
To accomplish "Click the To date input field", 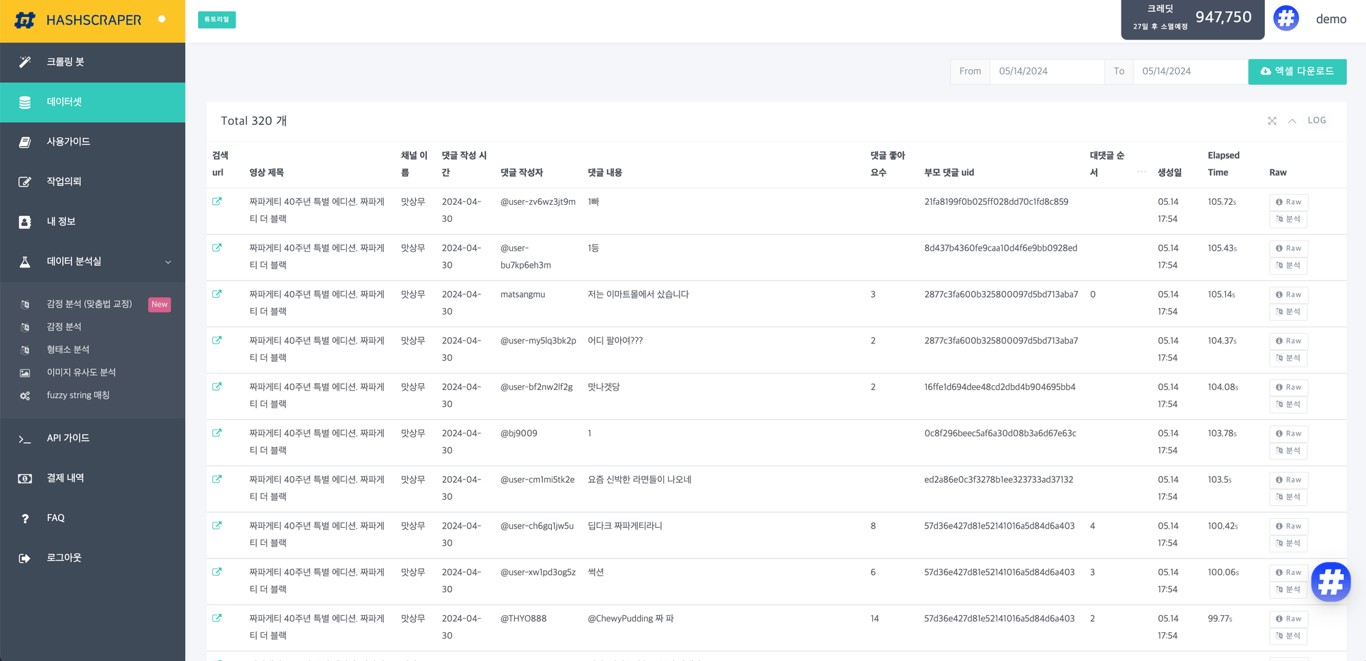I will (1190, 71).
